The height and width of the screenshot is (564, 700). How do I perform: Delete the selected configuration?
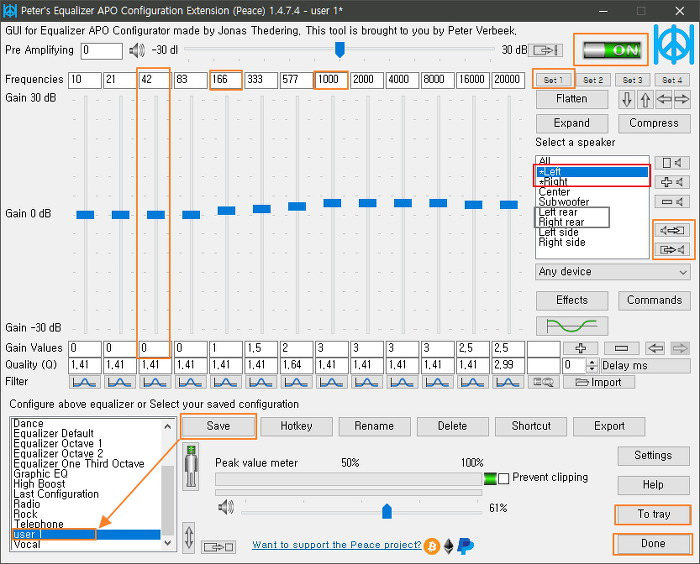click(453, 426)
